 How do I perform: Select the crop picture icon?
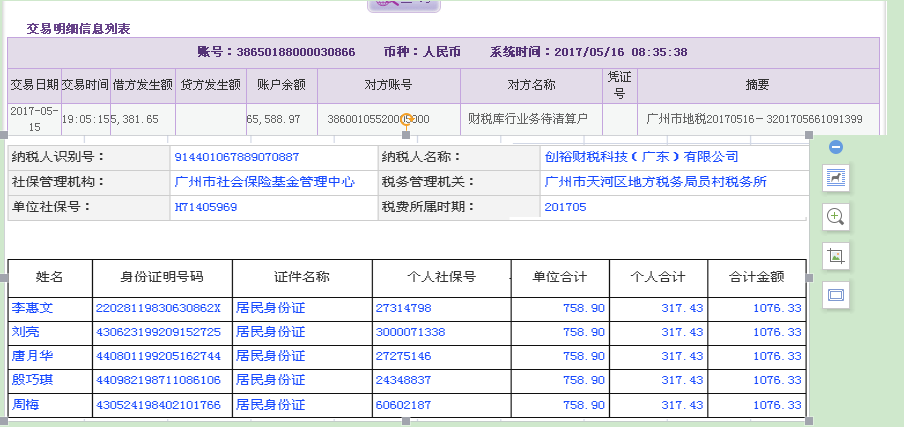pyautogui.click(x=835, y=255)
